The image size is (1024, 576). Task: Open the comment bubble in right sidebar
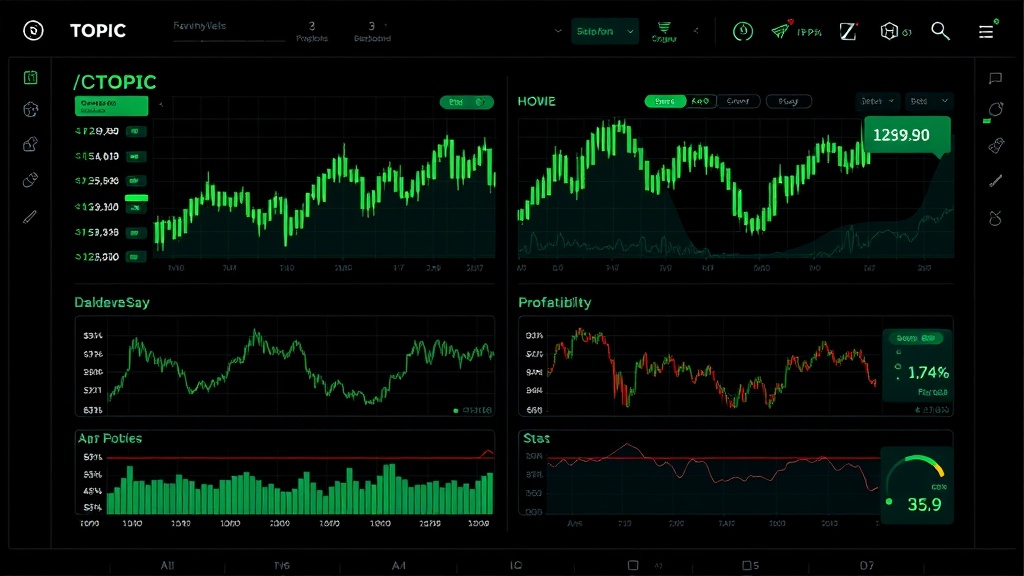pyautogui.click(x=995, y=78)
